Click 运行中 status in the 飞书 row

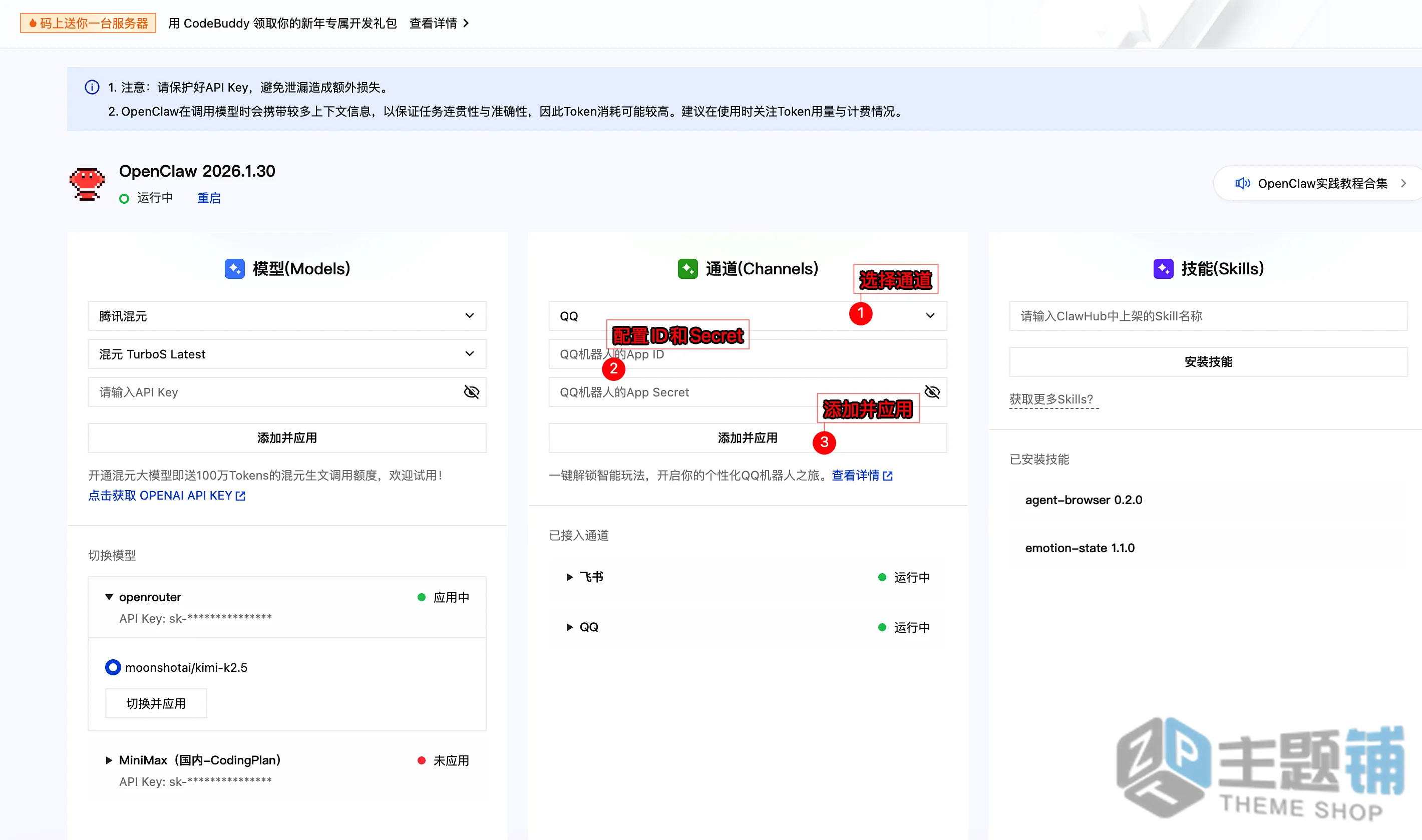[911, 577]
